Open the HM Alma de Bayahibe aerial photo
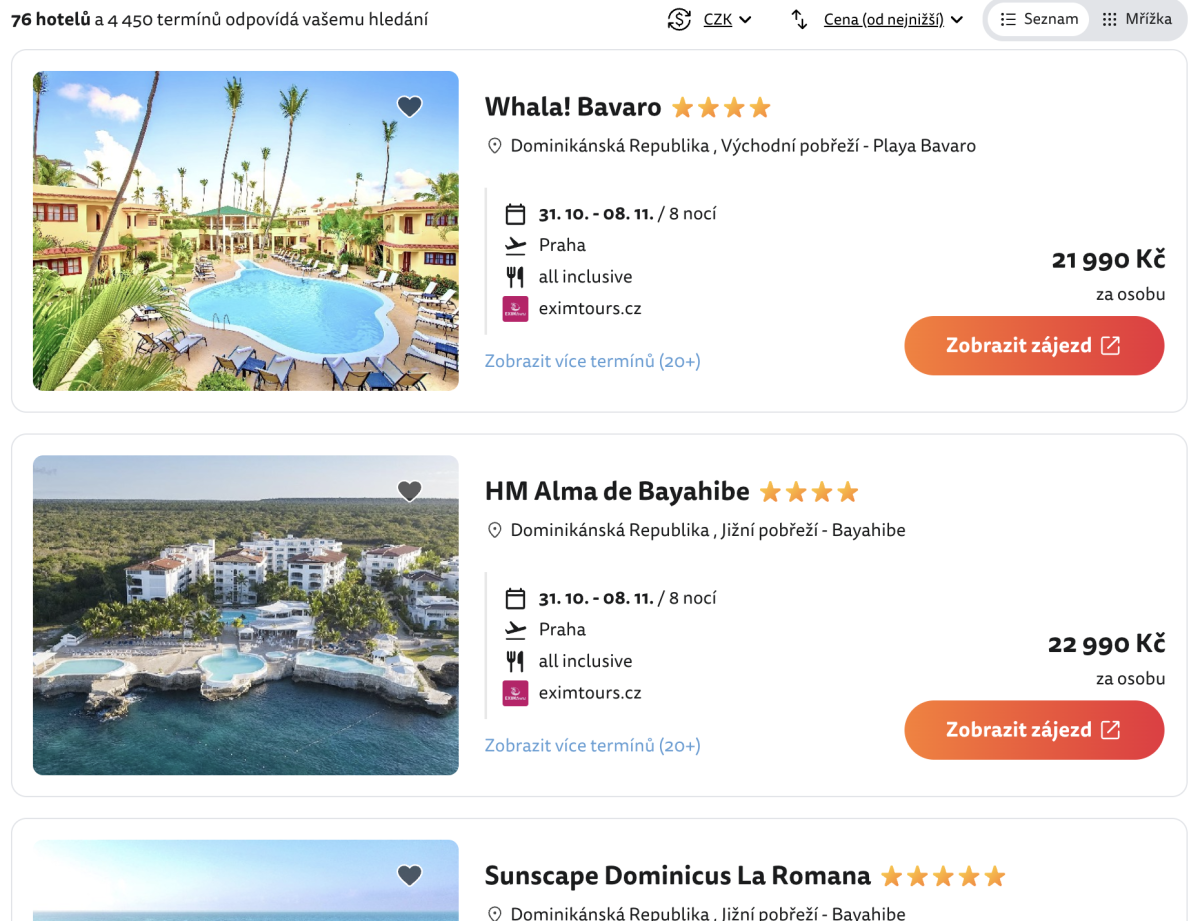 point(246,615)
